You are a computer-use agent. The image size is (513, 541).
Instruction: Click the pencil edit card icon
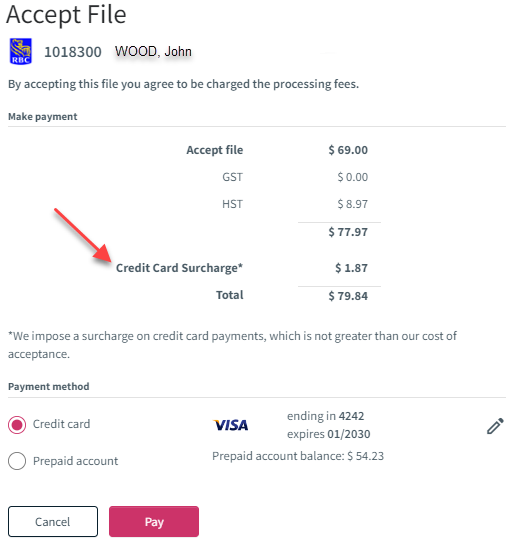(x=495, y=426)
